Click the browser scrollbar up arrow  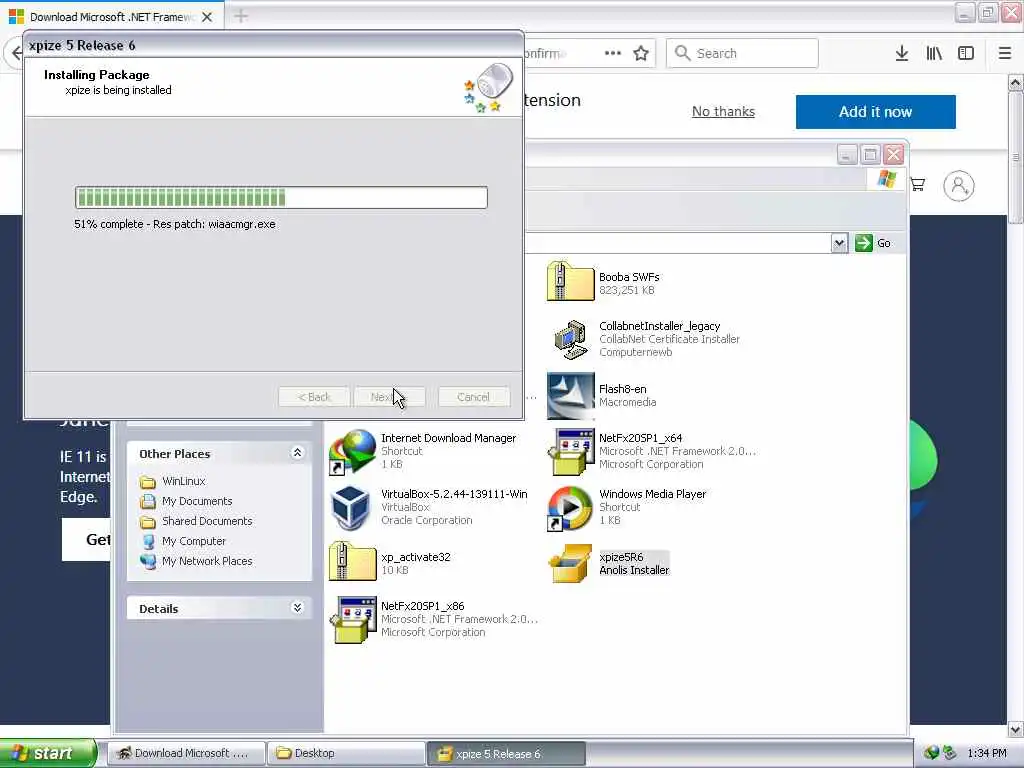[x=1015, y=83]
